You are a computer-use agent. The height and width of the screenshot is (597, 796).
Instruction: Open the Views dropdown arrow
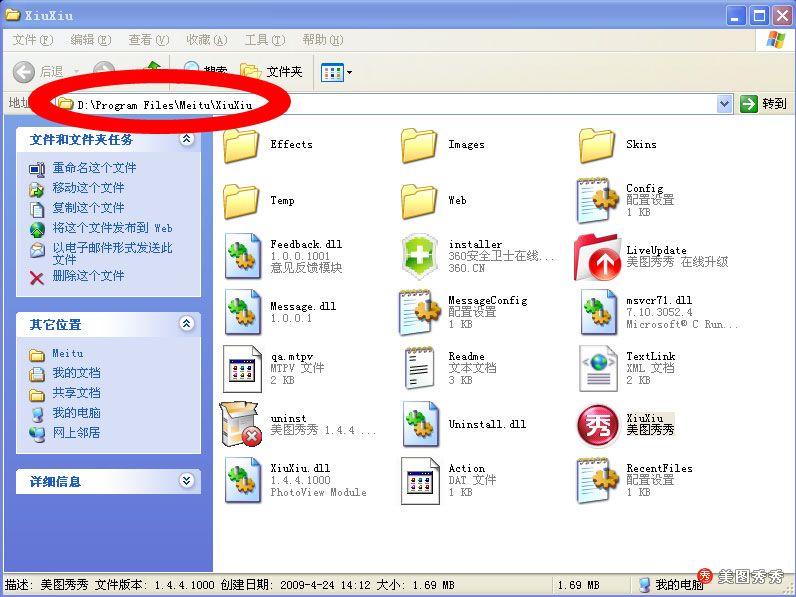349,73
